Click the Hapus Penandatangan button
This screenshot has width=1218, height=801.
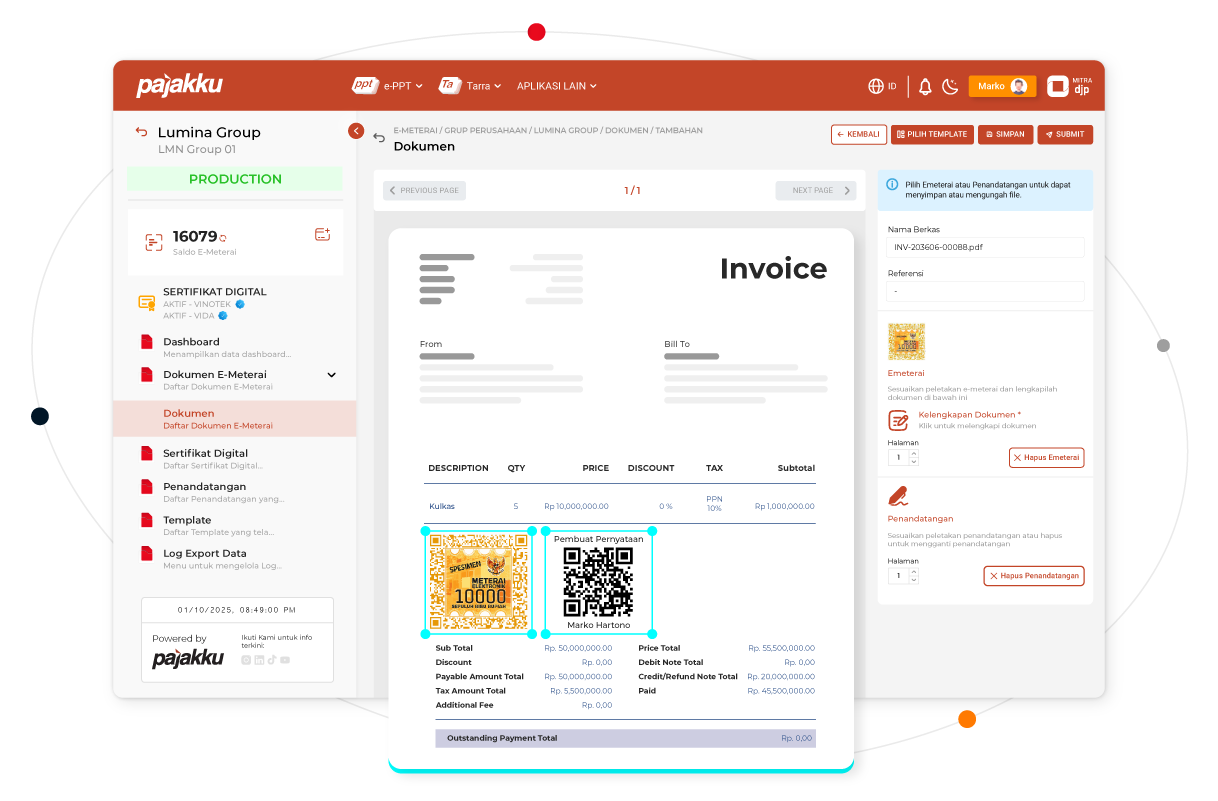point(1034,576)
